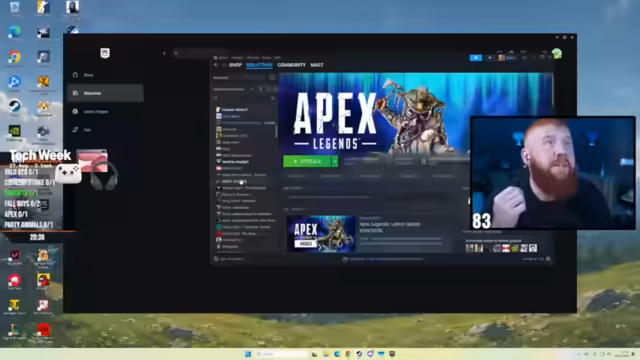Expand the library filter dropdown in Steam
The width and height of the screenshot is (640, 360).
[252, 89]
